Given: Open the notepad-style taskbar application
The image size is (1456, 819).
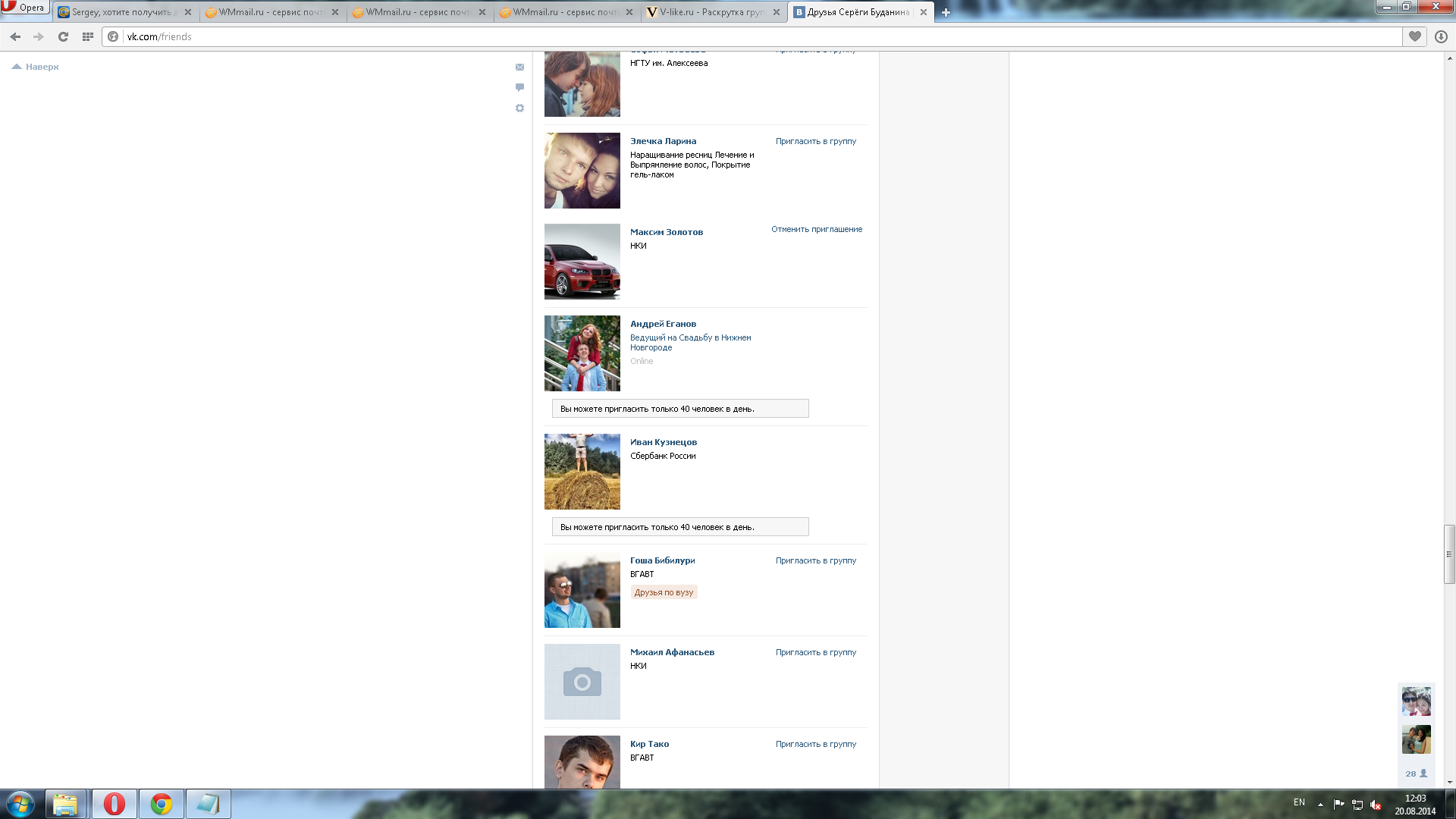Looking at the screenshot, I should click(x=208, y=804).
